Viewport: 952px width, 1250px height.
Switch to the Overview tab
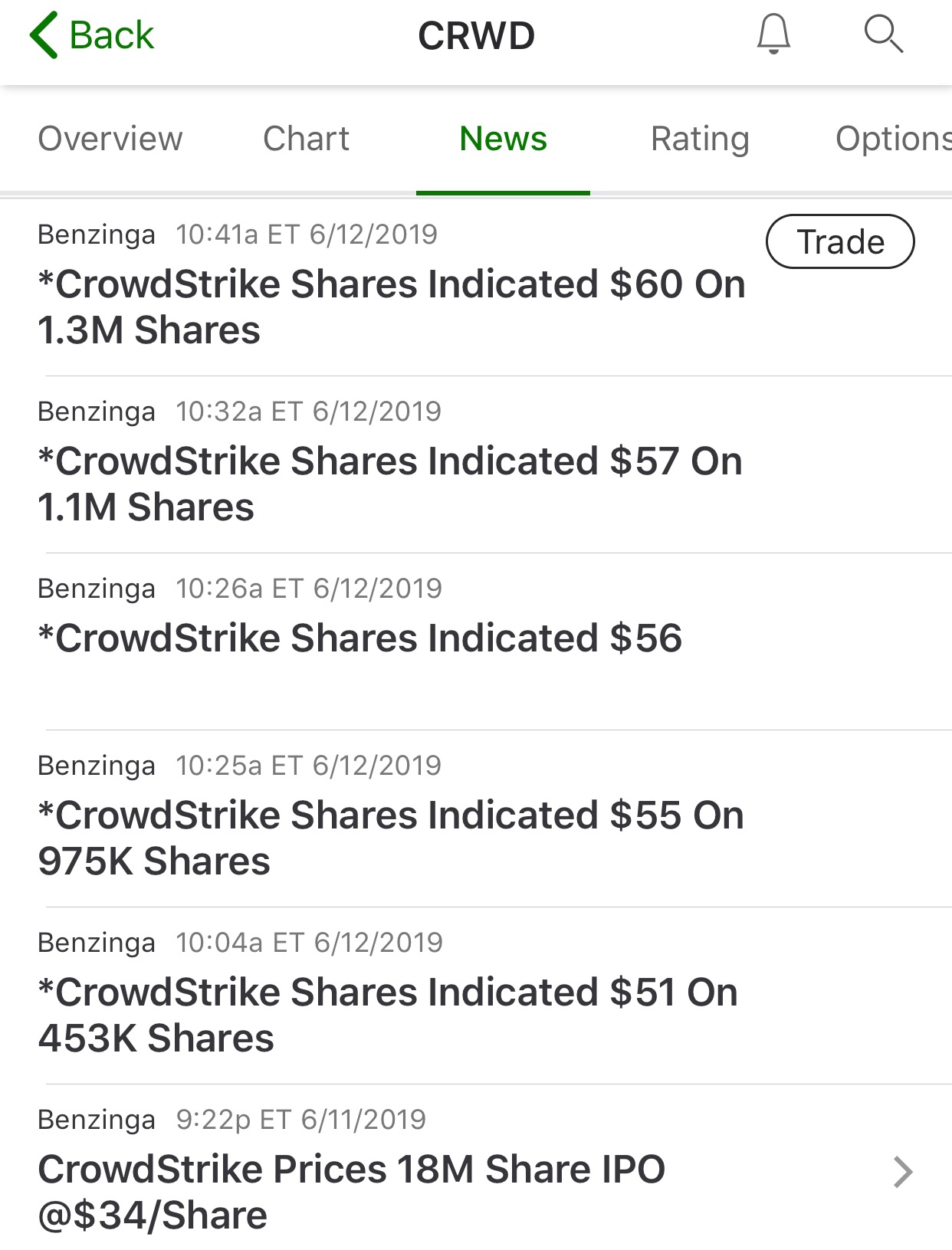click(110, 139)
